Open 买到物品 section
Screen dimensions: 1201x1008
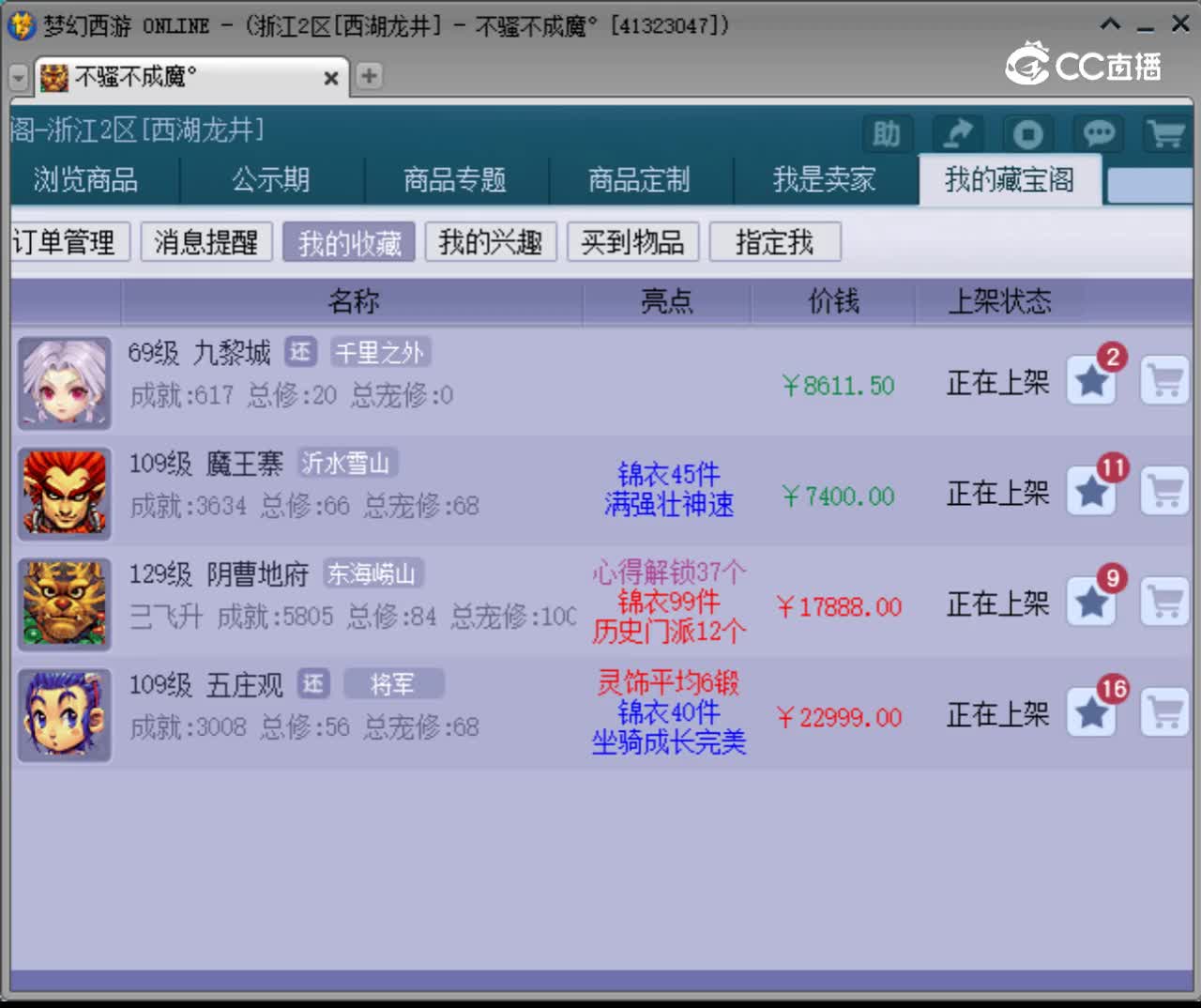632,242
